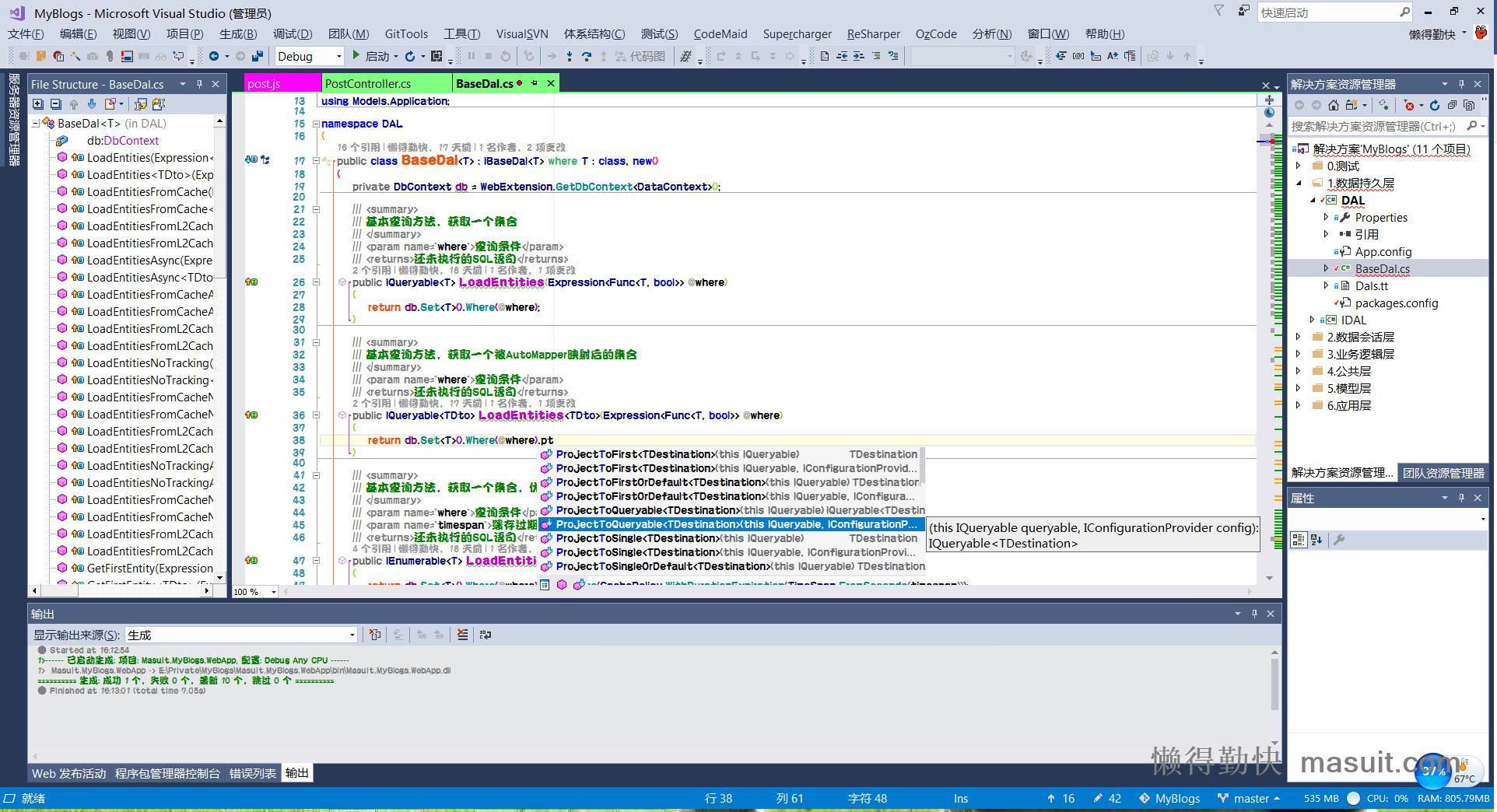This screenshot has height=812, width=1497.
Task: Select the Refresh icon in Solution Explorer toolbar
Action: pyautogui.click(x=1435, y=106)
